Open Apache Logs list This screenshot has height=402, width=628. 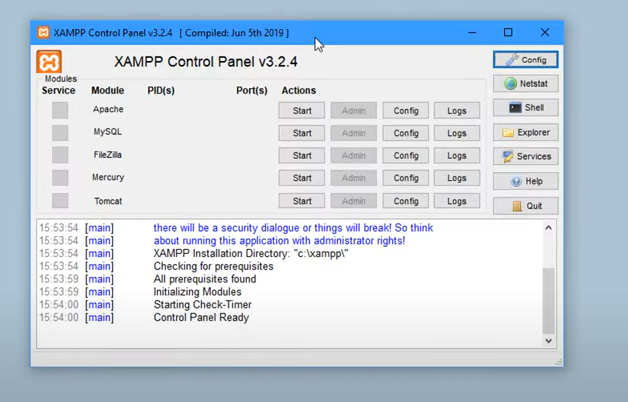(457, 111)
